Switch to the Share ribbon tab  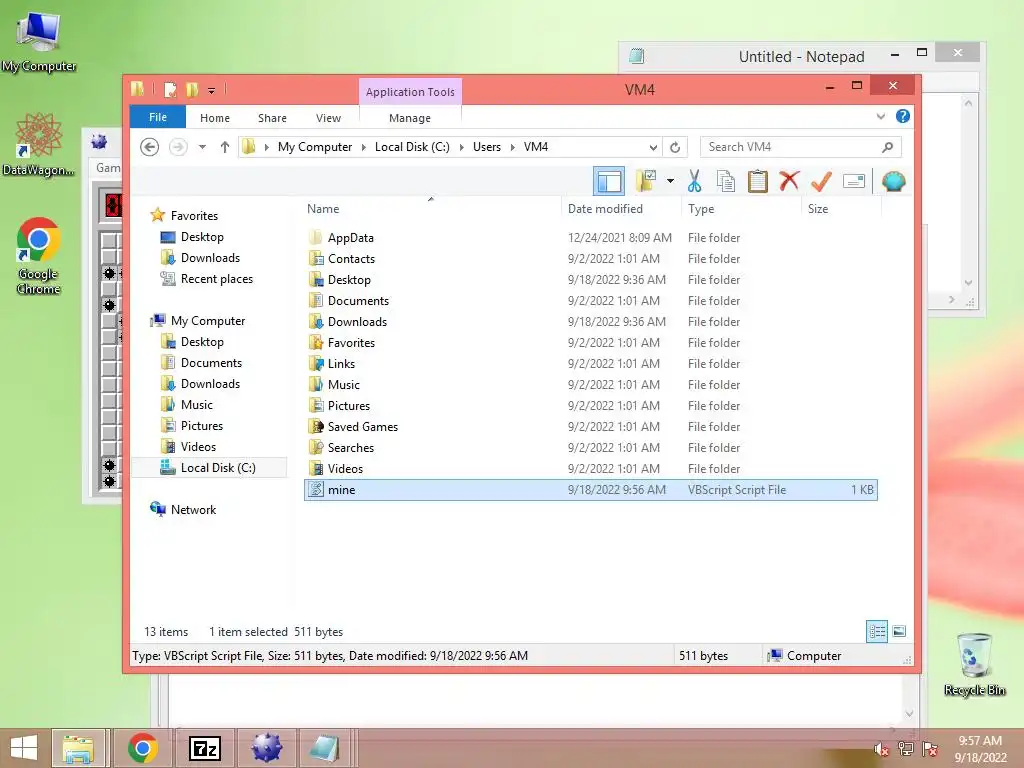[272, 118]
